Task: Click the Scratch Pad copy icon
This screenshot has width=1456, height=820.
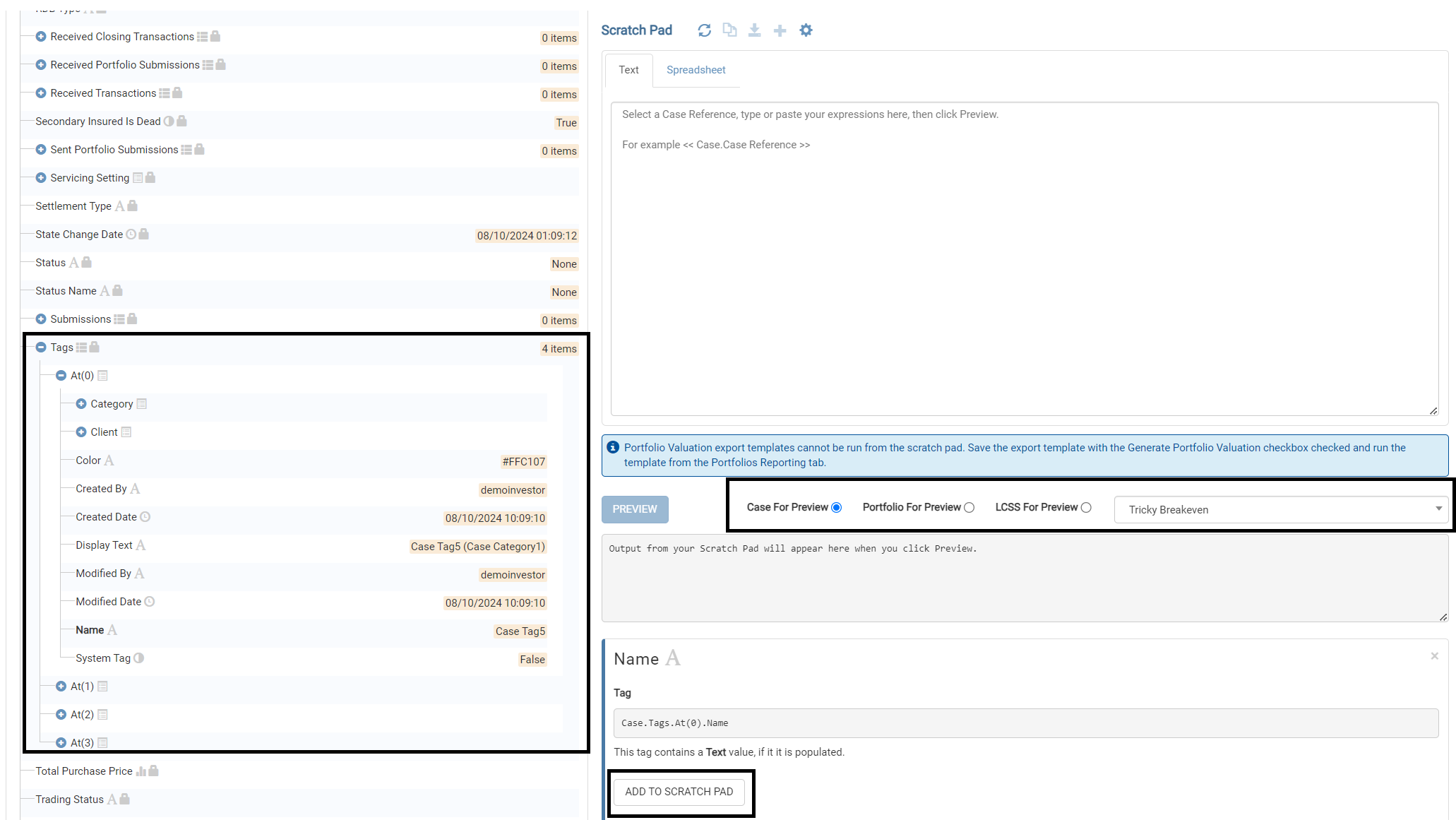Action: pyautogui.click(x=729, y=30)
